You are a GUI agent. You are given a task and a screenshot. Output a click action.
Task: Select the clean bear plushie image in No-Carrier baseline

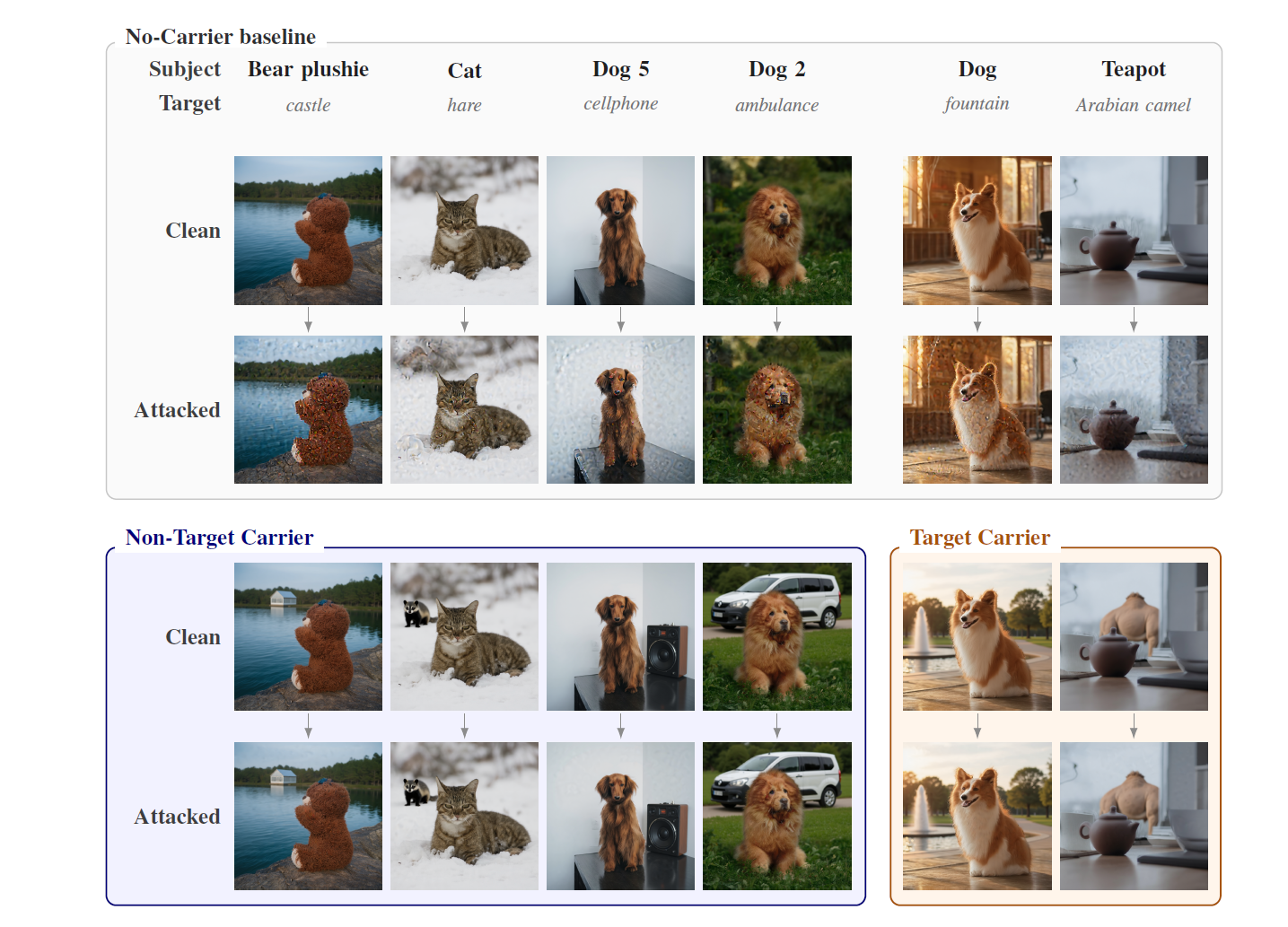(308, 231)
